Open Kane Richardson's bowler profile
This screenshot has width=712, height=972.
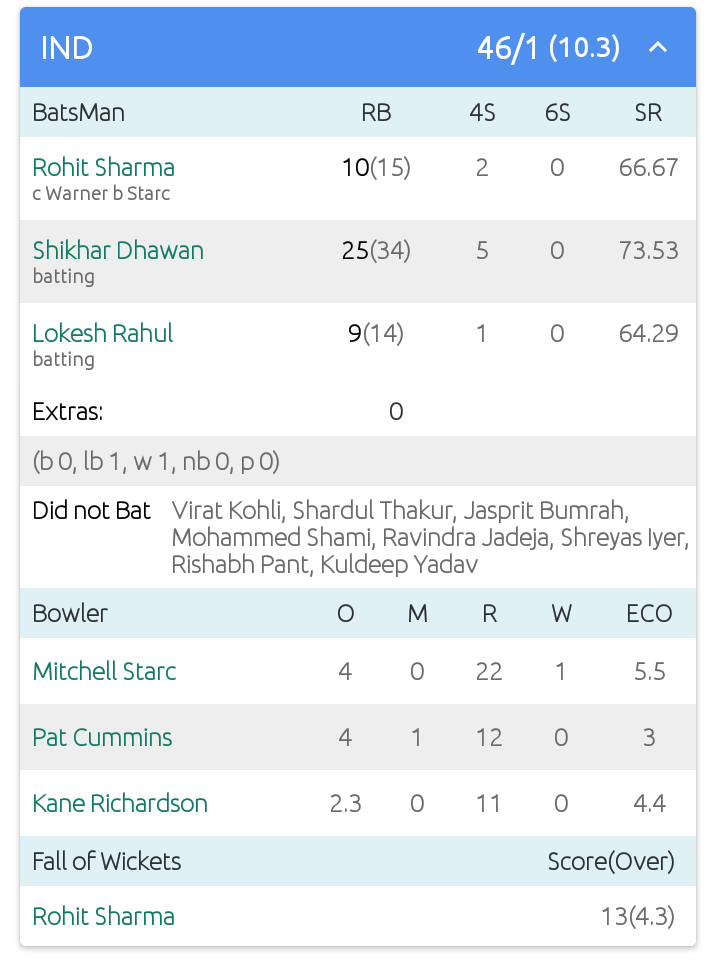click(x=120, y=803)
